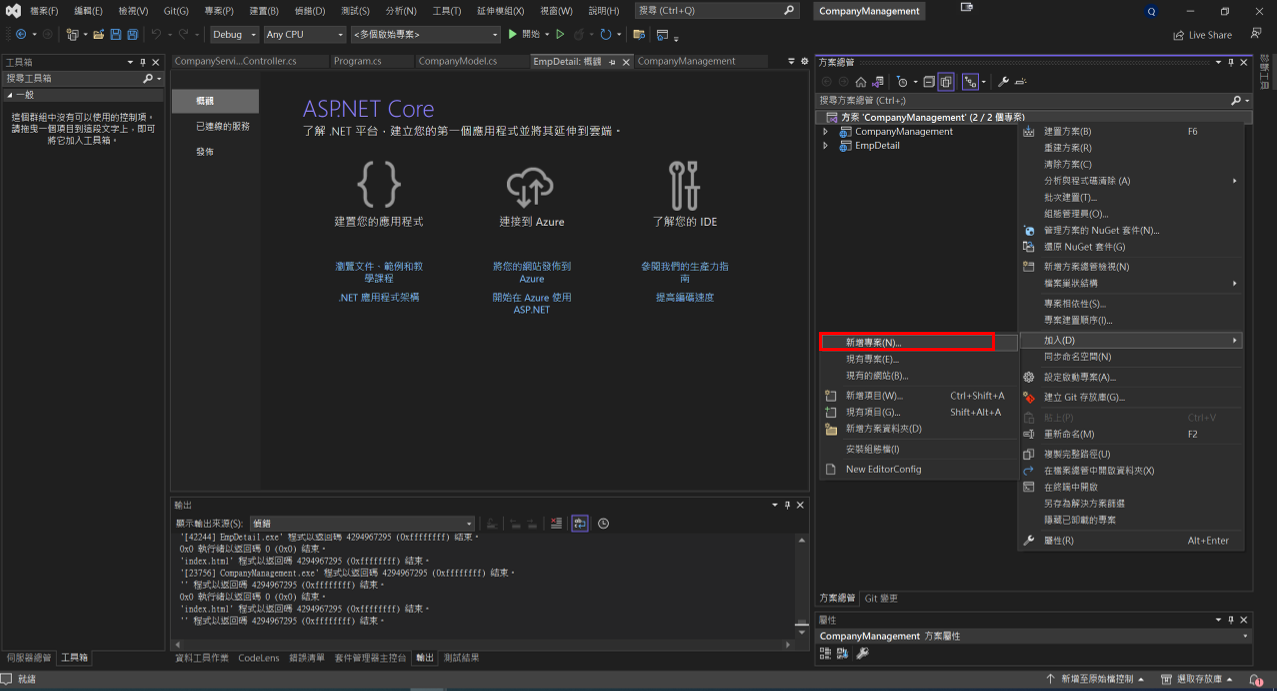Click Pending Changes Filter clock icon
Screen dimensions: 1277x691
tap(902, 82)
